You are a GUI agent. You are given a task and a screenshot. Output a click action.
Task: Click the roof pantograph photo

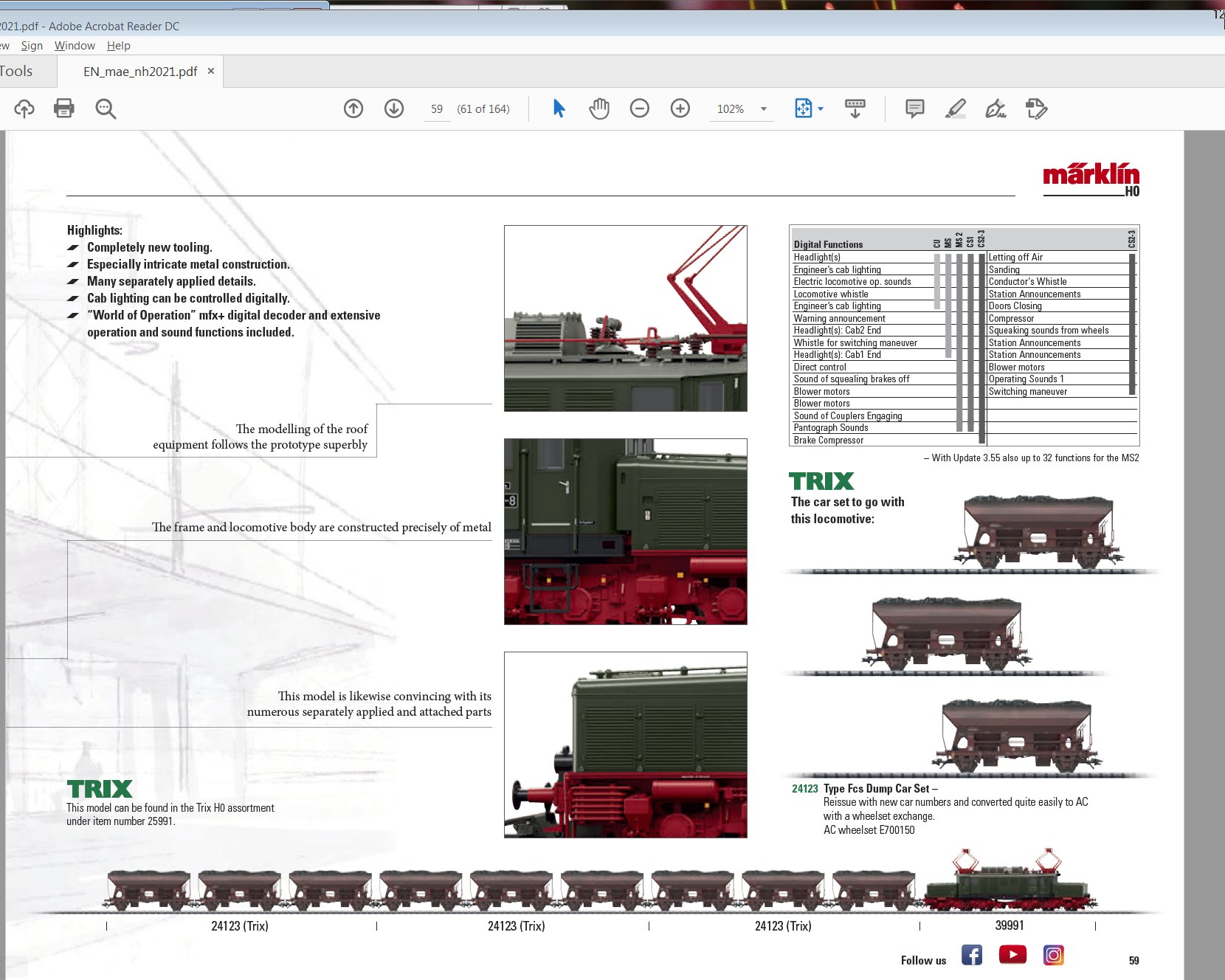click(626, 318)
